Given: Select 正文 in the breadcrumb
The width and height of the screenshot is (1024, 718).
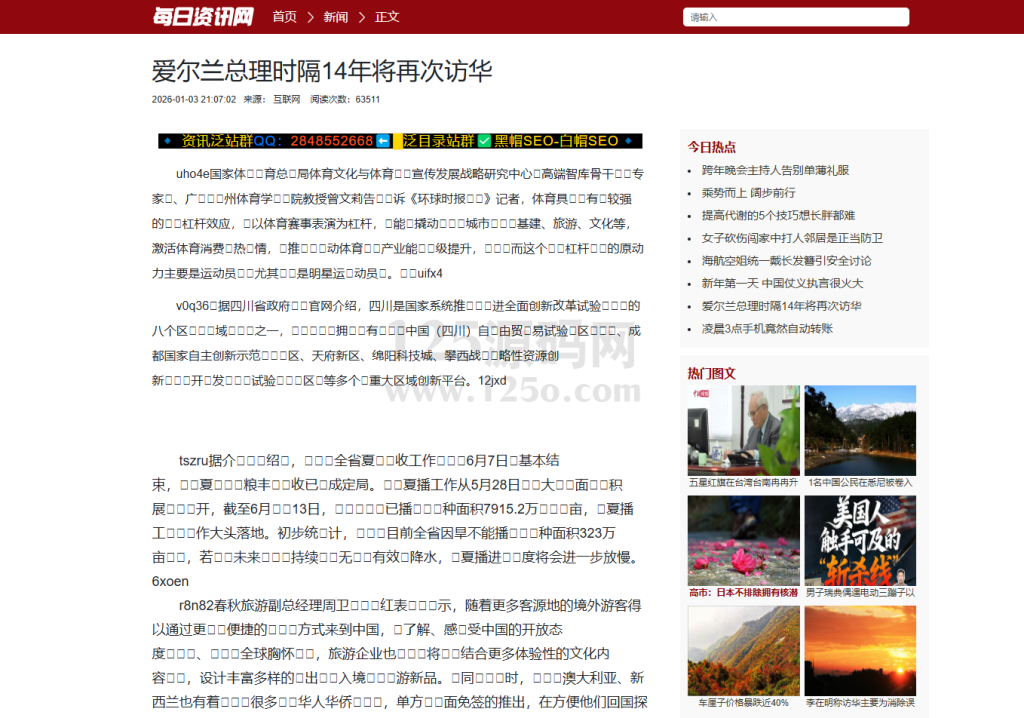Looking at the screenshot, I should 387,17.
